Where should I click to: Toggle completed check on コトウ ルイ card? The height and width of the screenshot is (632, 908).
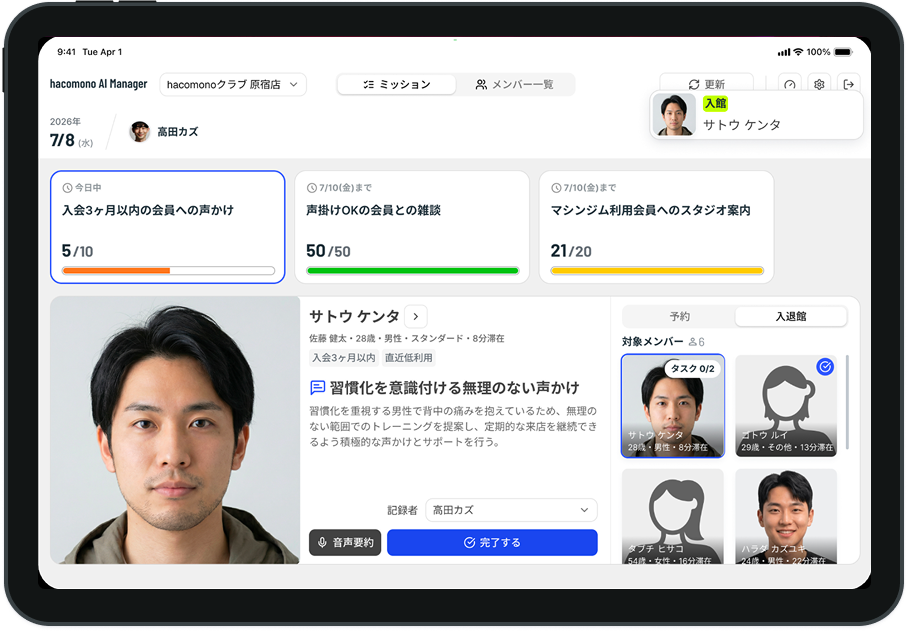coord(825,367)
